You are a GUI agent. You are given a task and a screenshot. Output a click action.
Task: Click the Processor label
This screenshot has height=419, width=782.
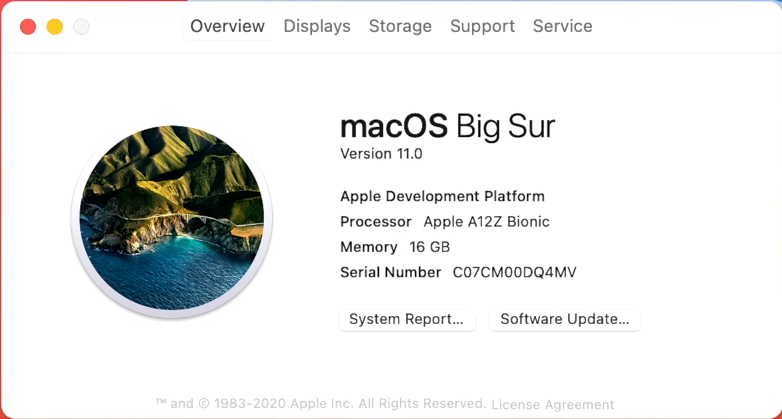pos(376,221)
